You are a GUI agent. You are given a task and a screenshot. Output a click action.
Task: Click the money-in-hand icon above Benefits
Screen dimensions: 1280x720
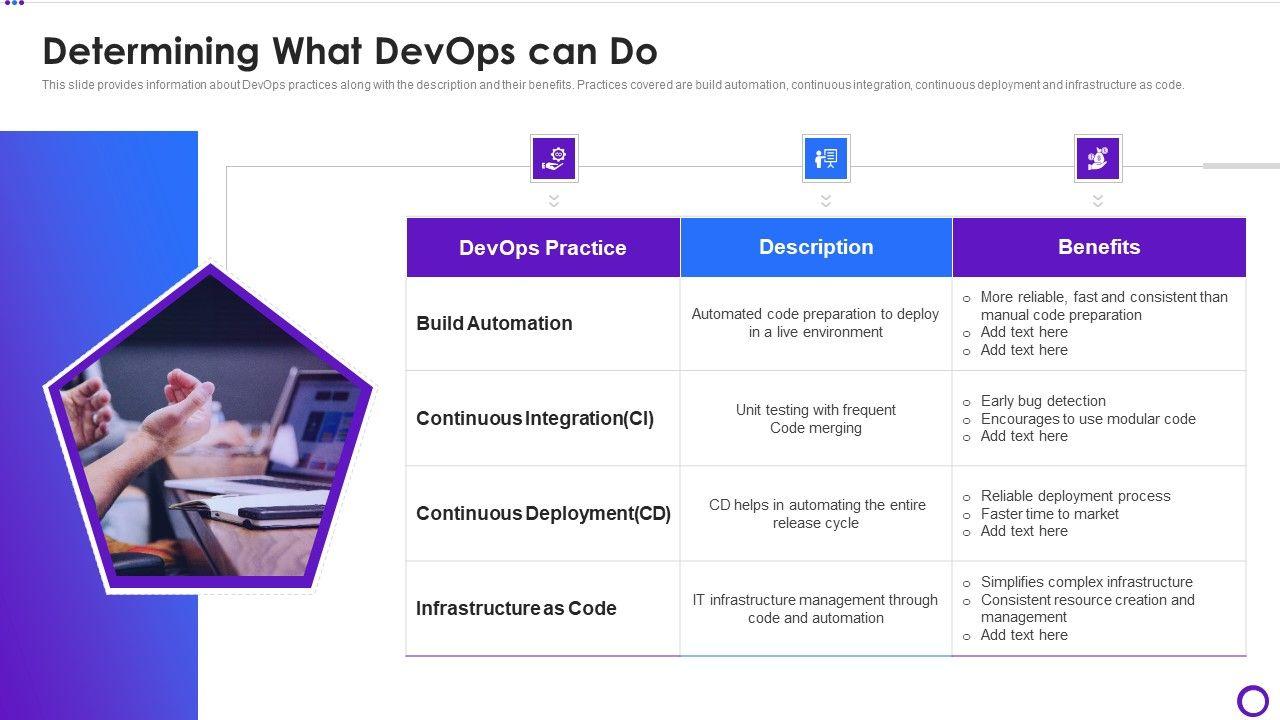click(1098, 158)
